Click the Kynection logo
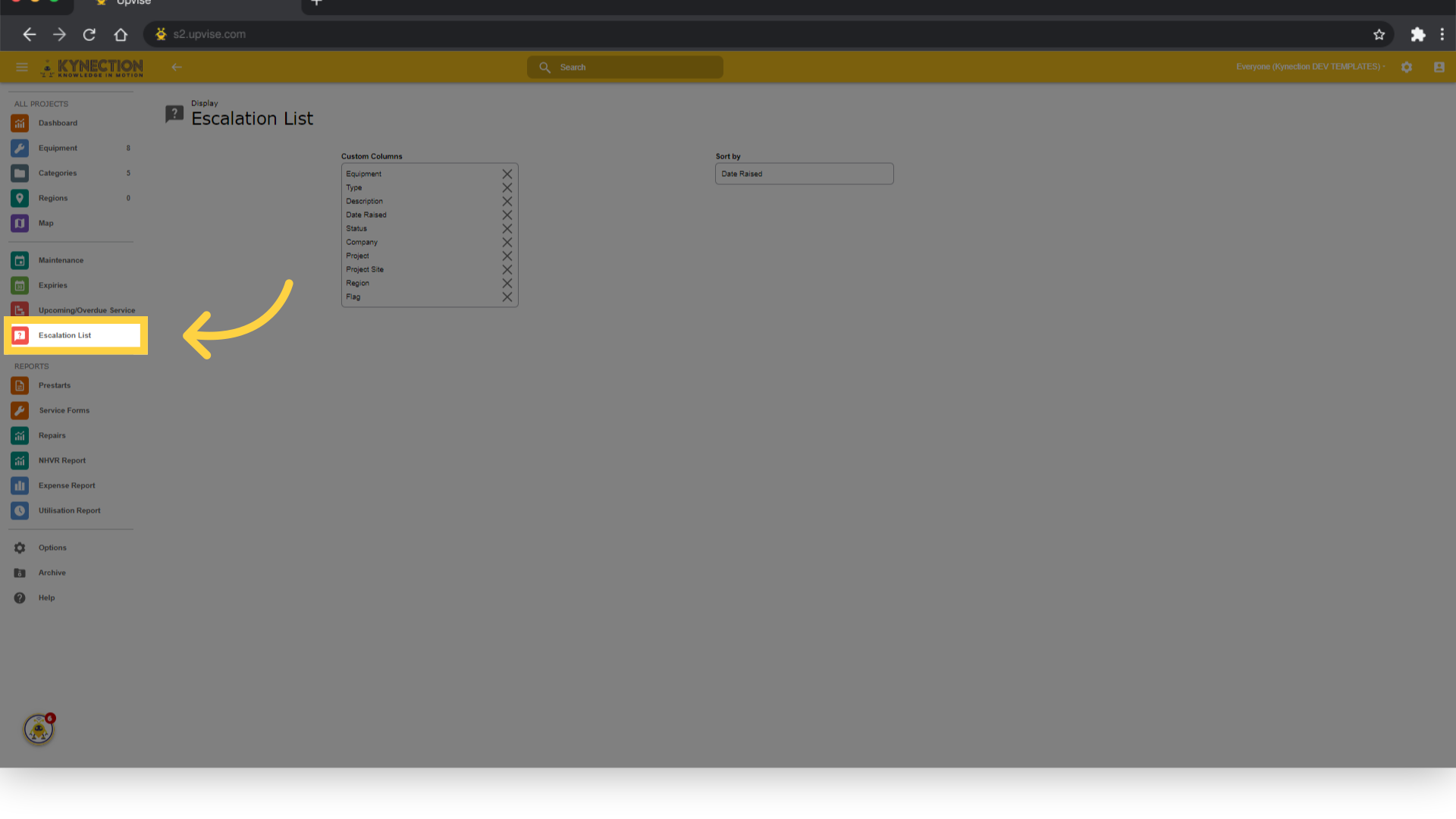This screenshot has height=819, width=1456. tap(92, 67)
